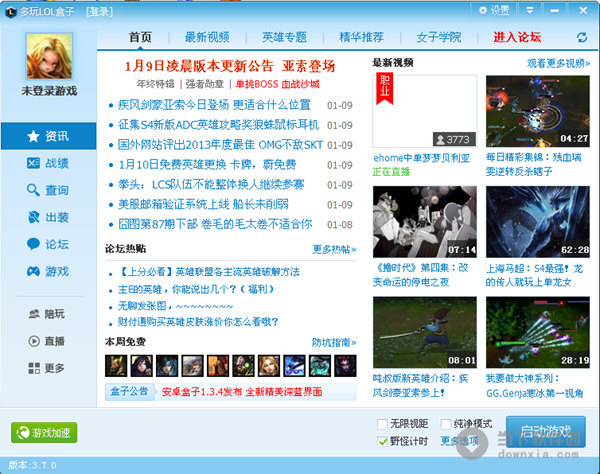Click the refresh icon beside 进入论坛

pyautogui.click(x=582, y=37)
